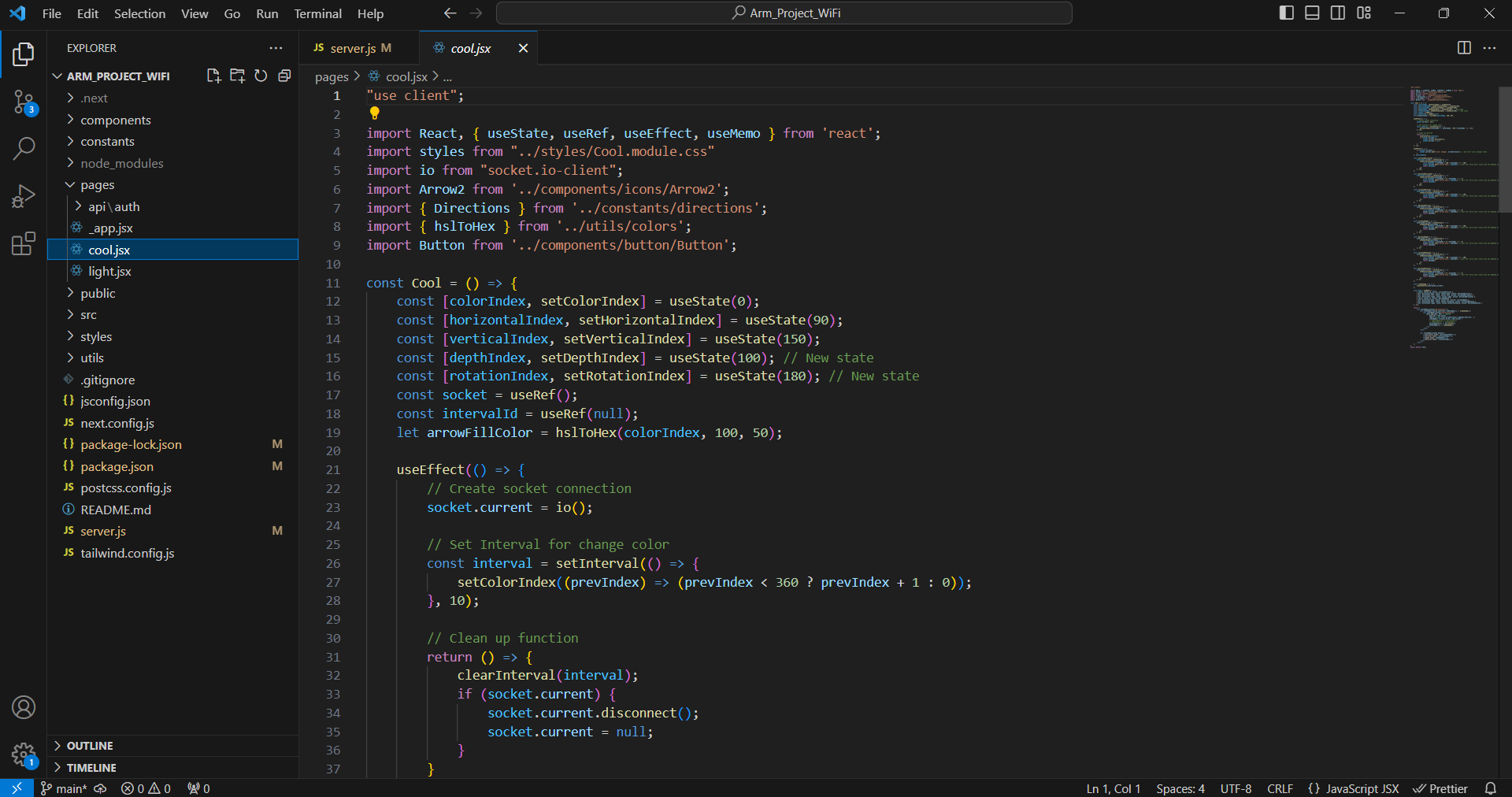Image resolution: width=1512 pixels, height=797 pixels.
Task: Click the JavaScript JSX language mode
Action: [x=1362, y=788]
